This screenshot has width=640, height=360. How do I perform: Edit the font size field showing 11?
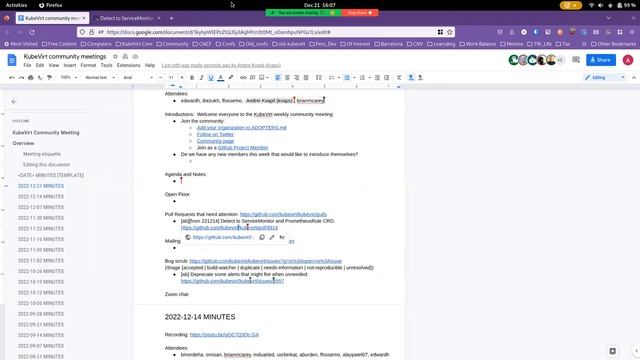[x=171, y=78]
